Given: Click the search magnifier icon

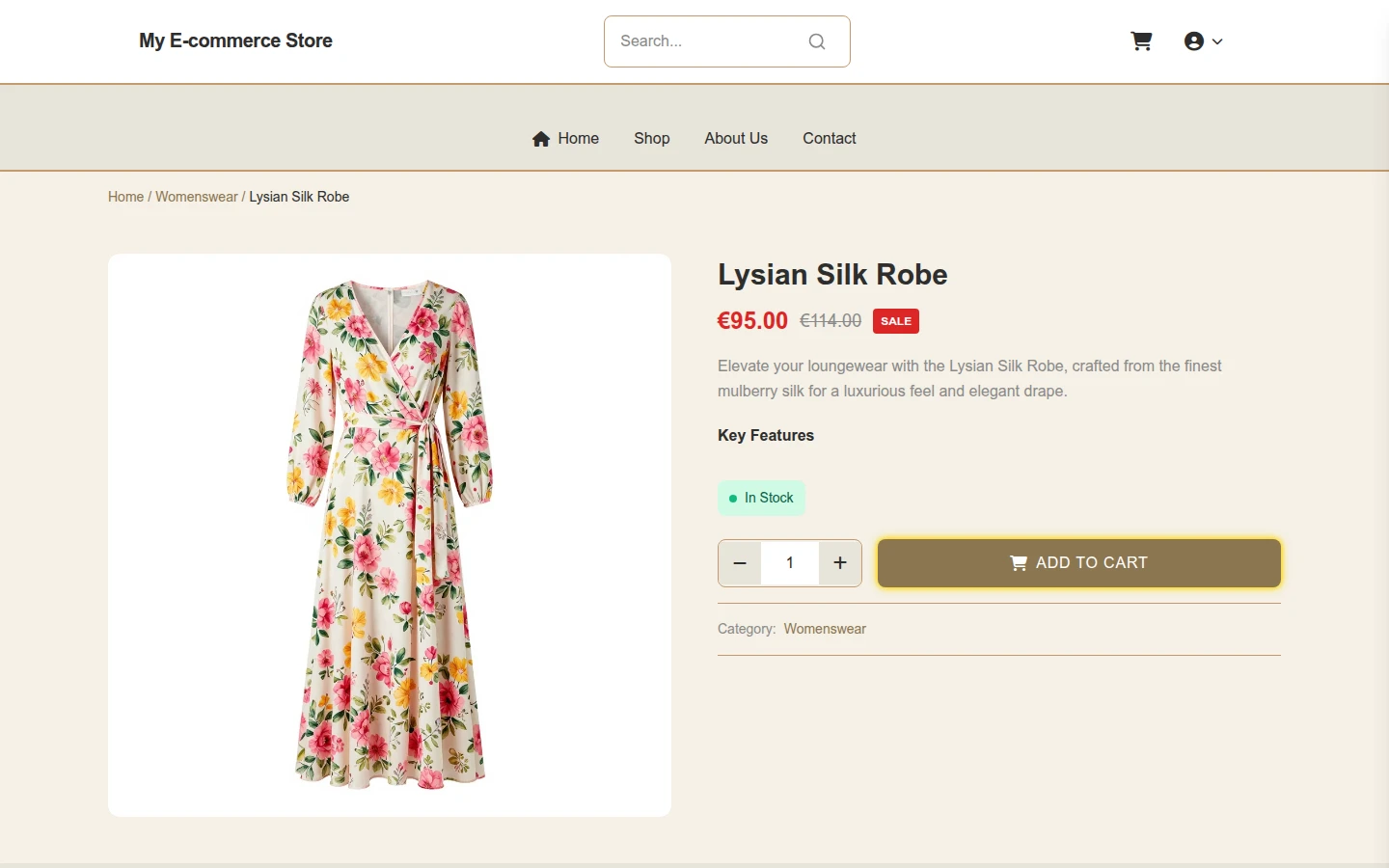Looking at the screenshot, I should [817, 41].
